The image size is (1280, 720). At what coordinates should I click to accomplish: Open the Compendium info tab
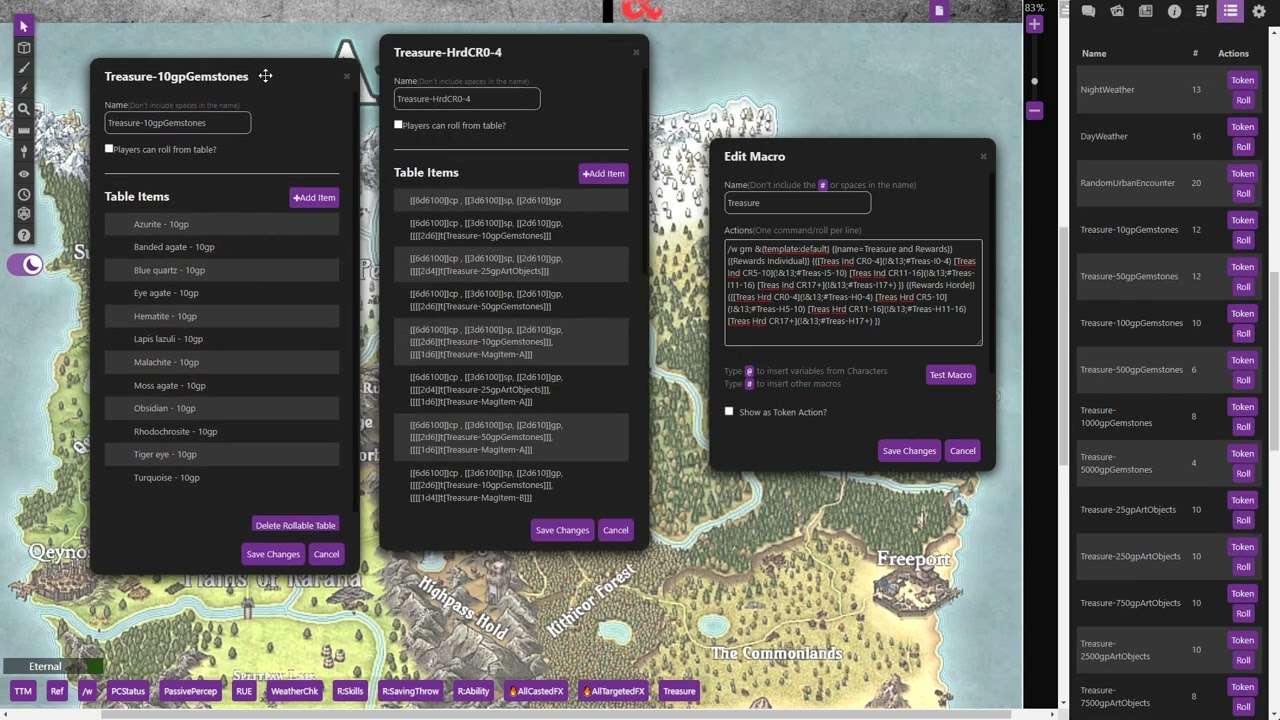tap(1174, 11)
